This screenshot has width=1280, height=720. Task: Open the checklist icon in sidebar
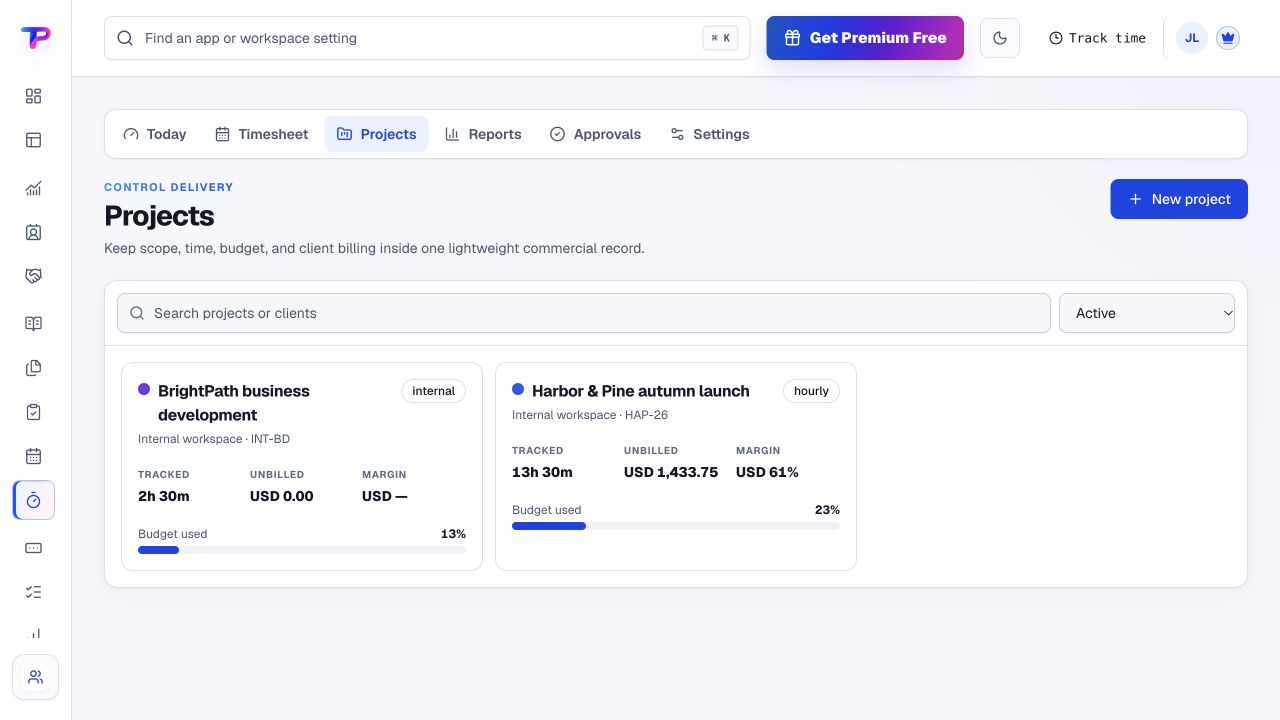(33, 592)
